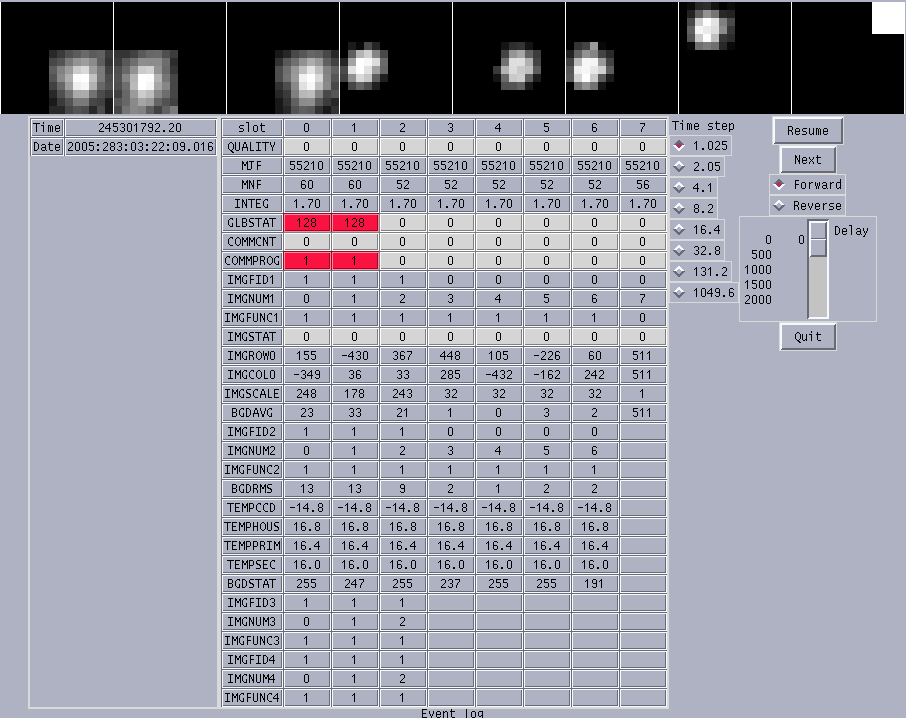Click the MJF row label
The height and width of the screenshot is (718, 906).
pyautogui.click(x=252, y=166)
